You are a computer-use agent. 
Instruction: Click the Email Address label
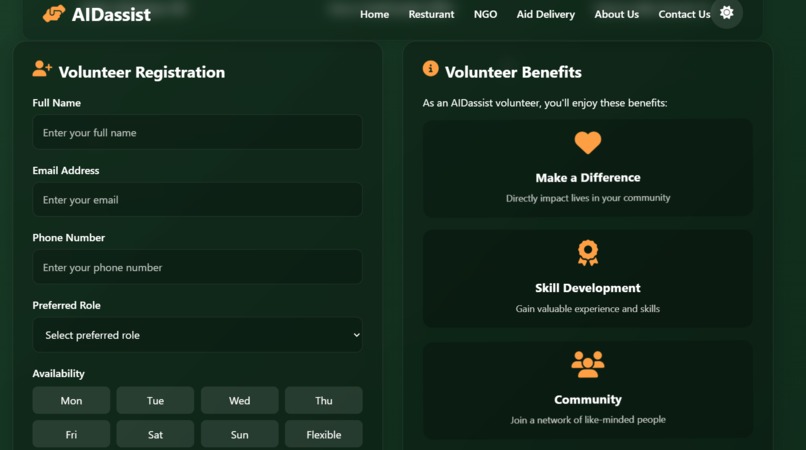coord(66,170)
